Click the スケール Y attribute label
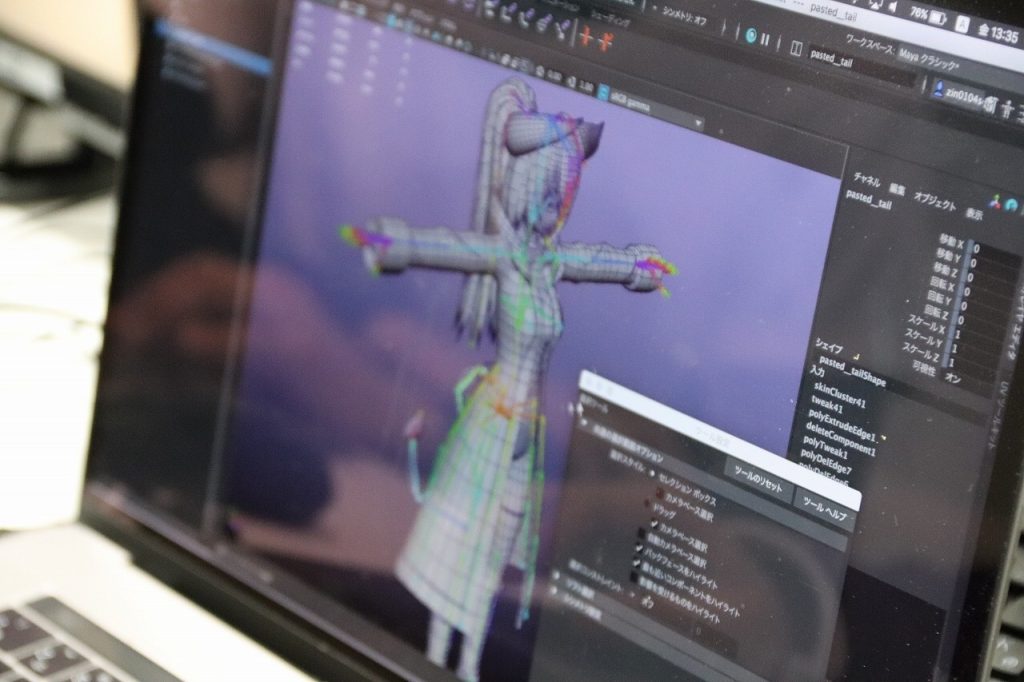1024x682 pixels. [x=923, y=338]
